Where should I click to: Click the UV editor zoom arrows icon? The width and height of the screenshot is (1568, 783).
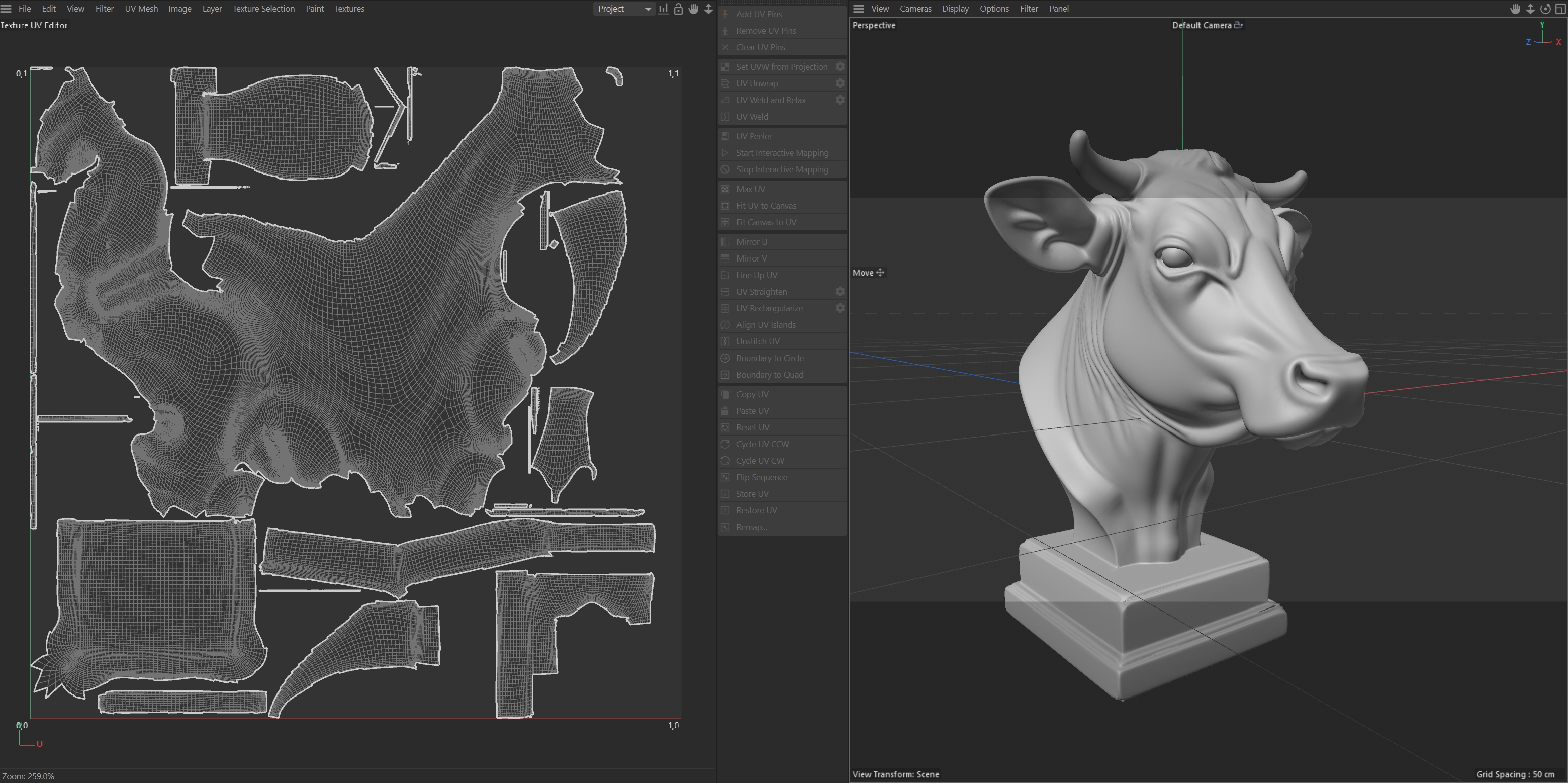pyautogui.click(x=708, y=9)
